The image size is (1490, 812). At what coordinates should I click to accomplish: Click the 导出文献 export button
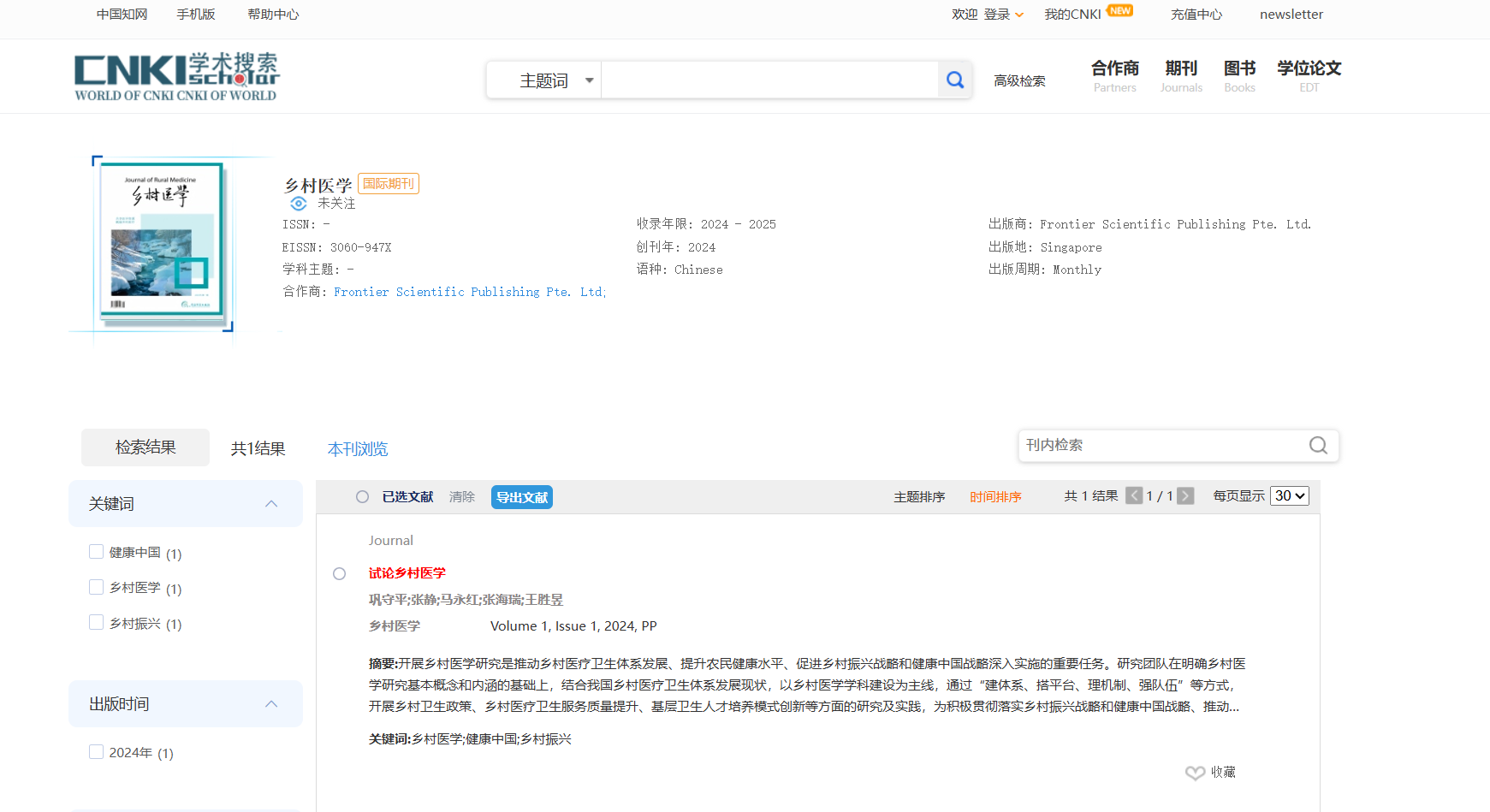522,497
